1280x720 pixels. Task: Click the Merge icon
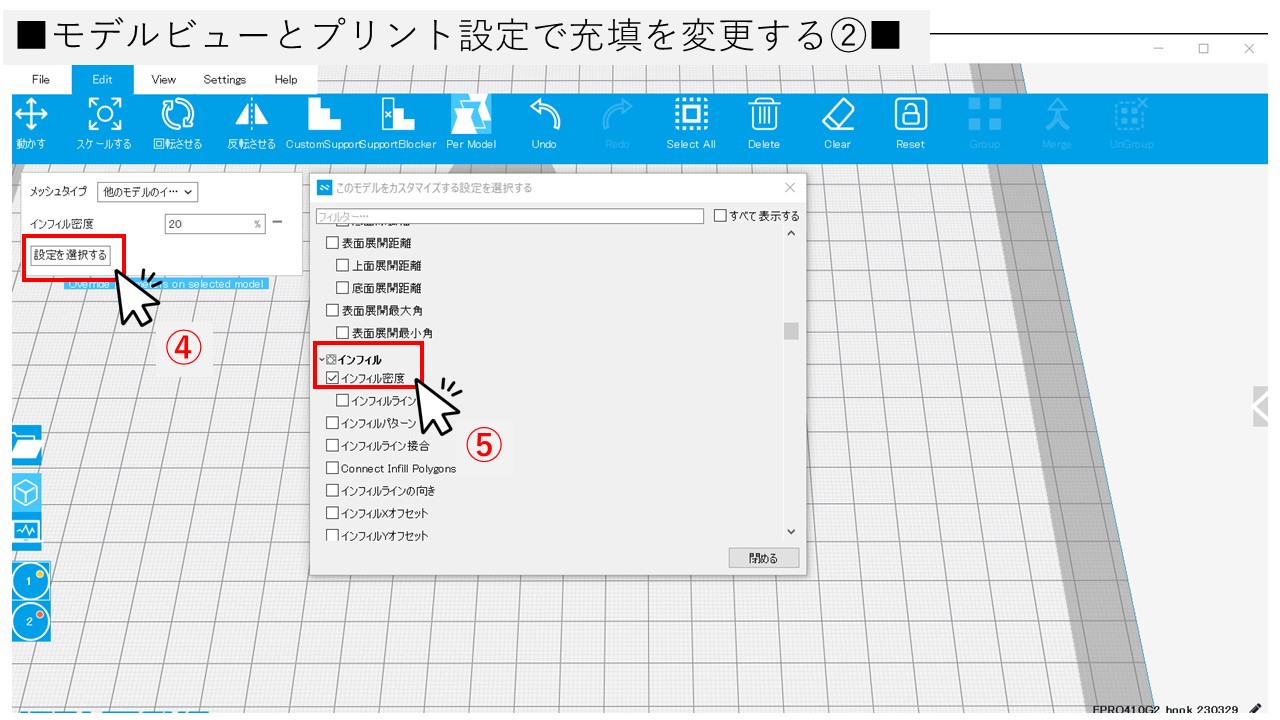tap(1057, 114)
